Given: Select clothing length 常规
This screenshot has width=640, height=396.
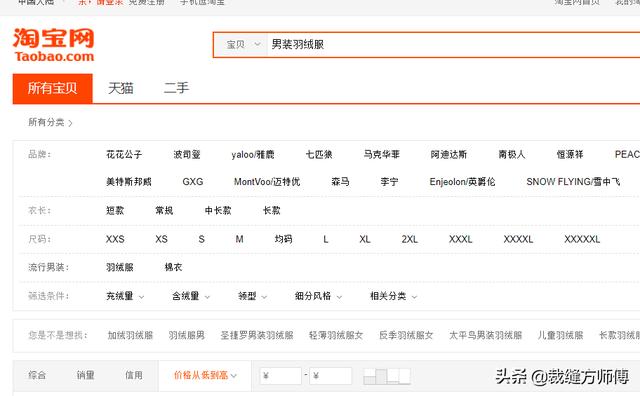Looking at the screenshot, I should pyautogui.click(x=164, y=211).
